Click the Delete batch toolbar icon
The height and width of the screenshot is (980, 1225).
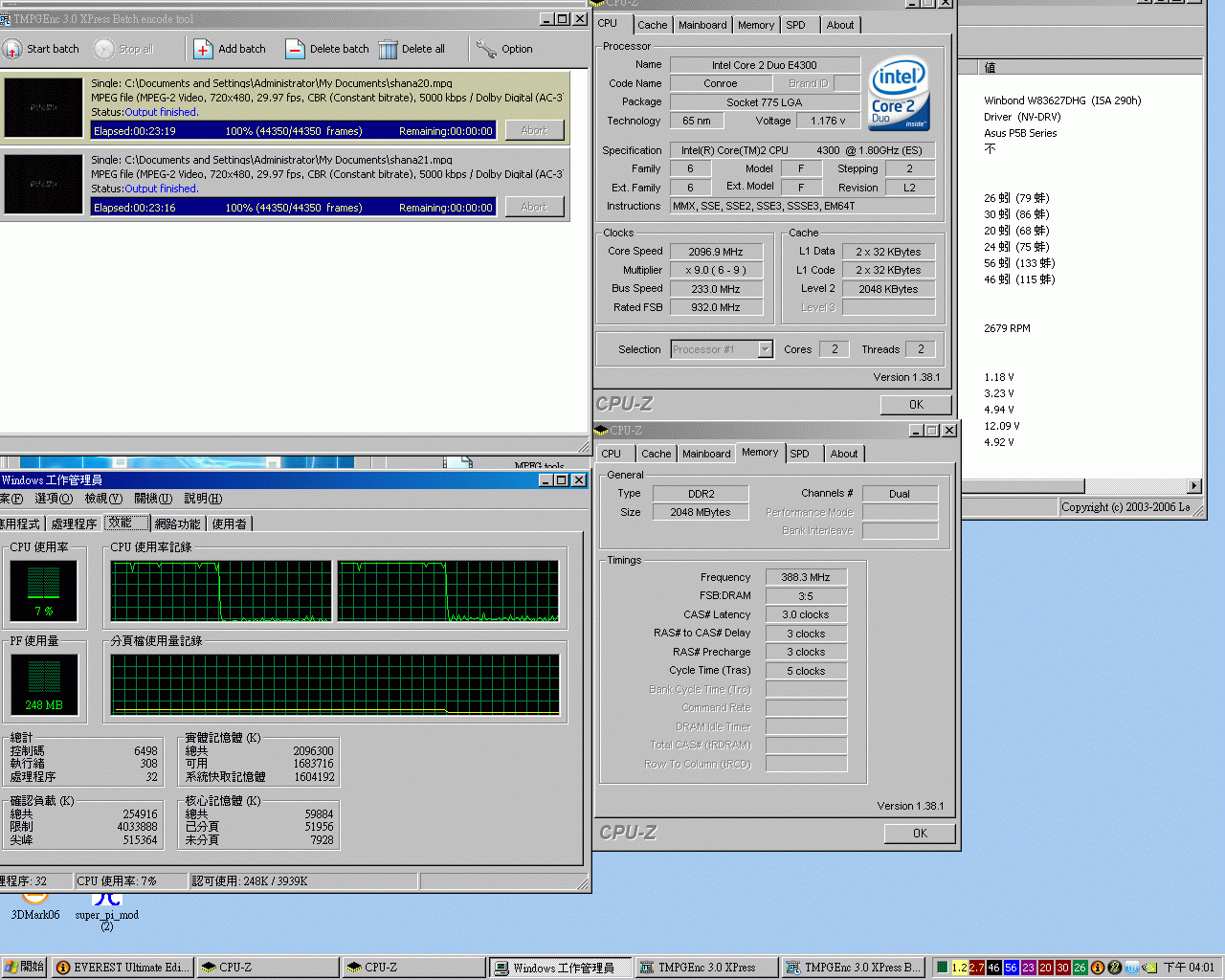295,49
